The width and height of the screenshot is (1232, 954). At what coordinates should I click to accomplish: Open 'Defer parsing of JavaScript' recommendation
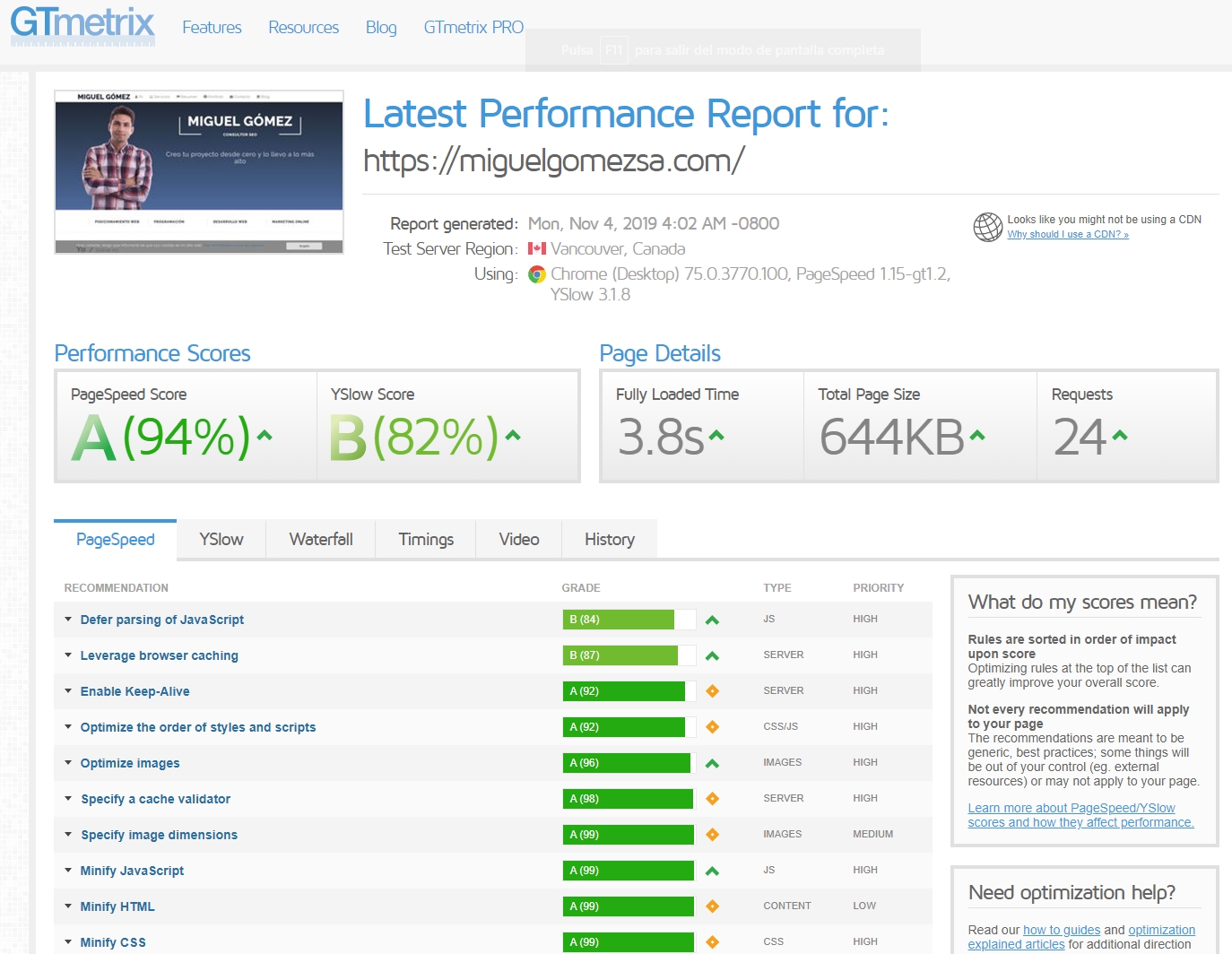point(162,620)
